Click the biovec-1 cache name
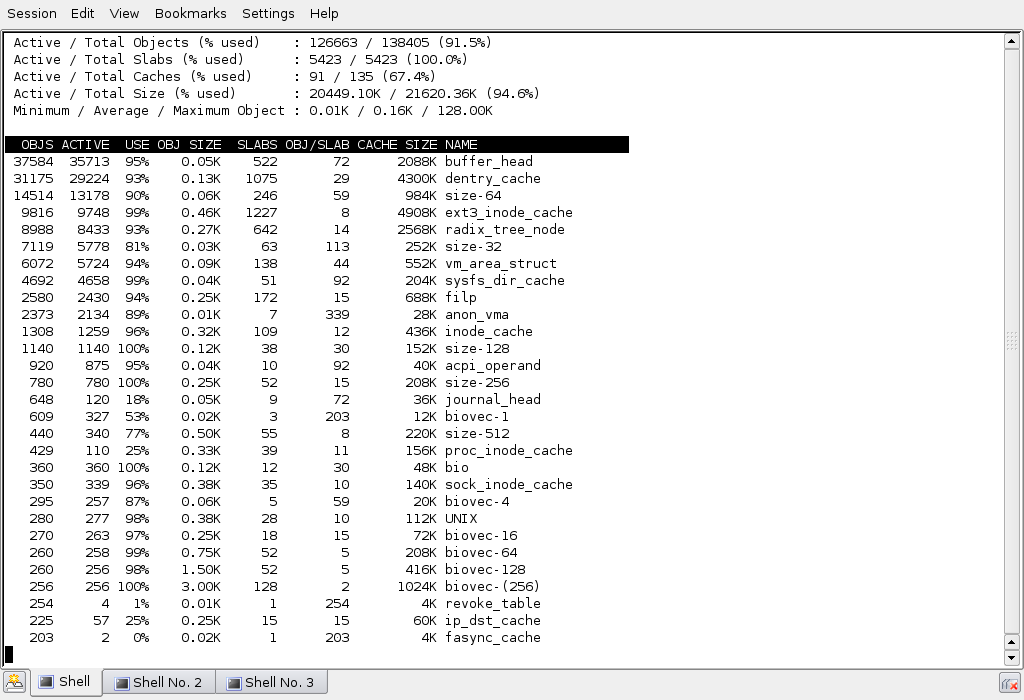This screenshot has height=700, width=1024. point(477,416)
